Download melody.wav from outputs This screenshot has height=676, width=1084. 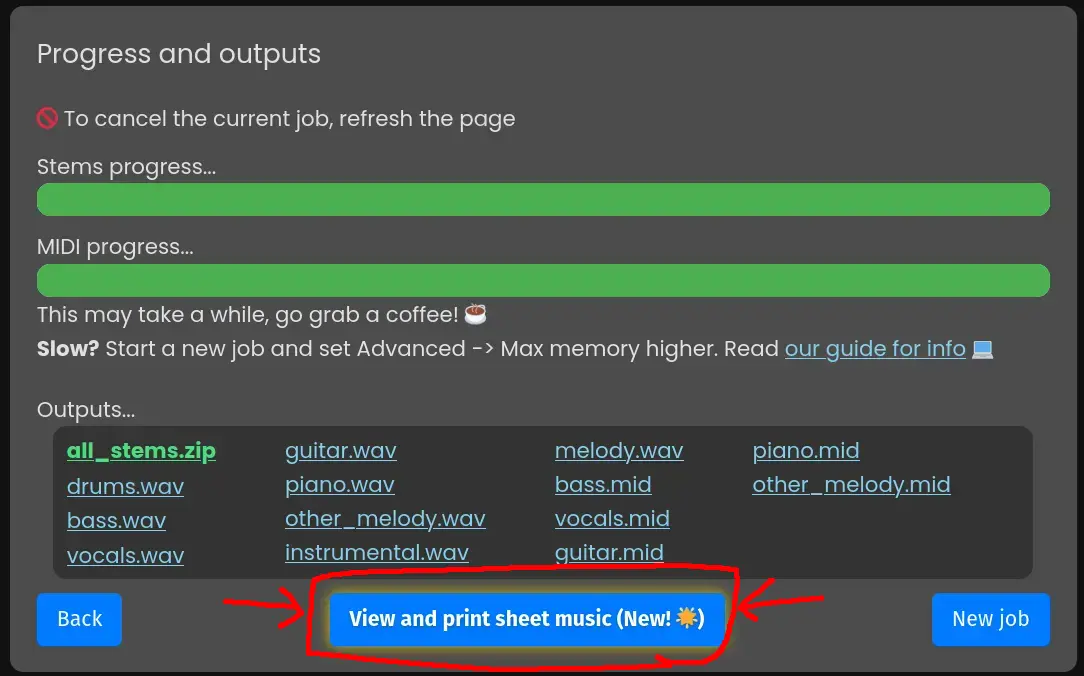coord(618,451)
